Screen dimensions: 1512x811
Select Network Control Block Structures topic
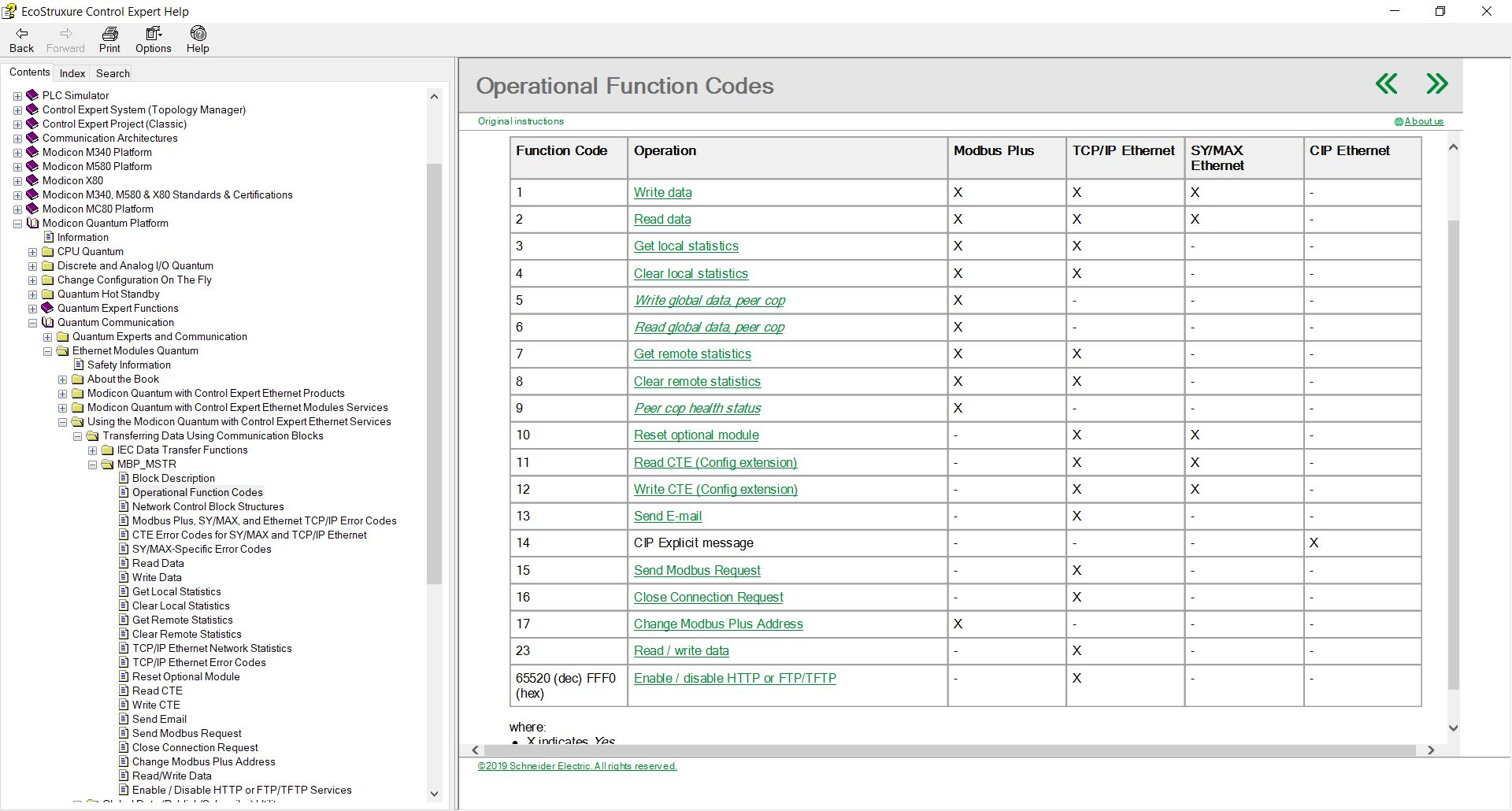[208, 506]
